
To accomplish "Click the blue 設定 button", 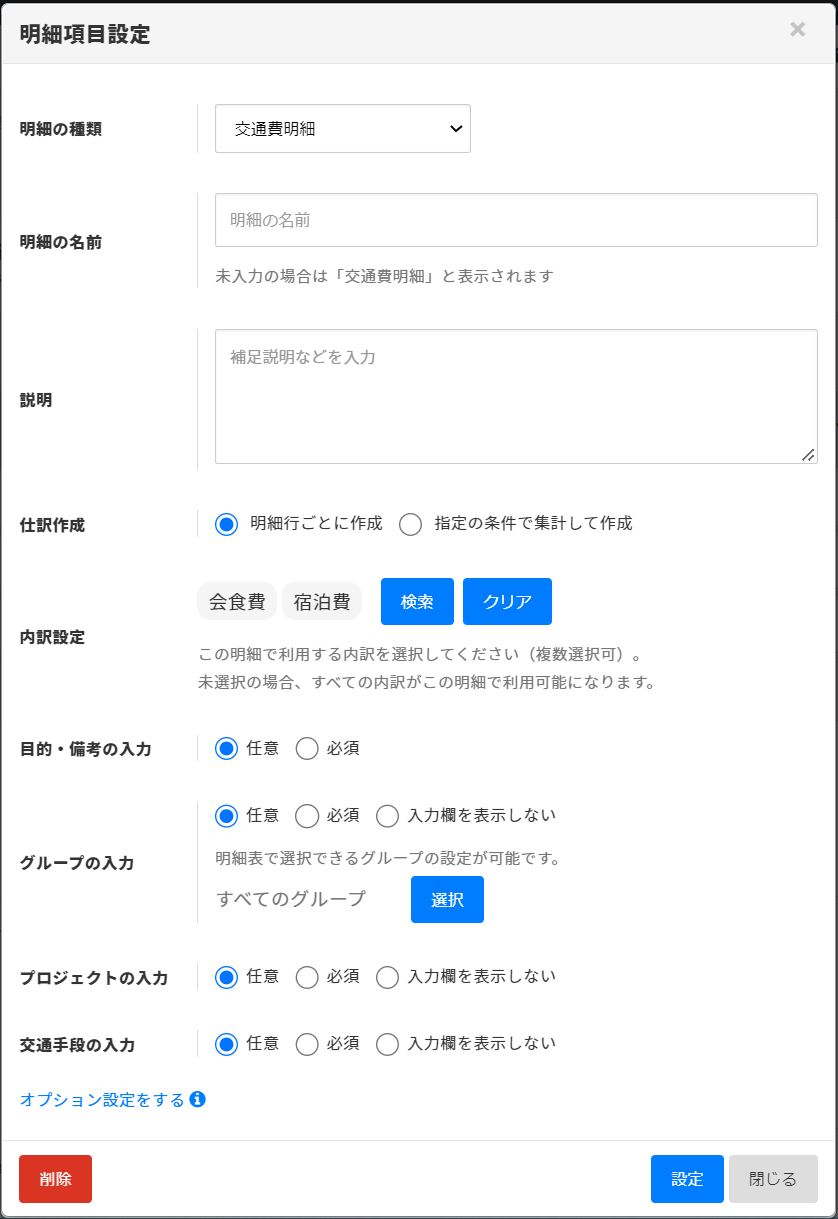I will [x=687, y=1179].
